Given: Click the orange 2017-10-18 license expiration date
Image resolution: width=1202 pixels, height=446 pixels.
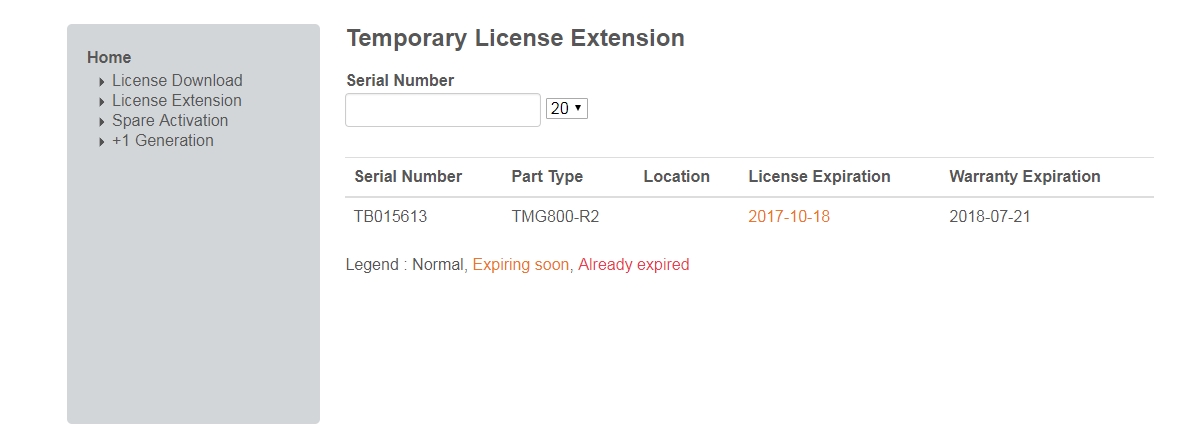Looking at the screenshot, I should [789, 216].
